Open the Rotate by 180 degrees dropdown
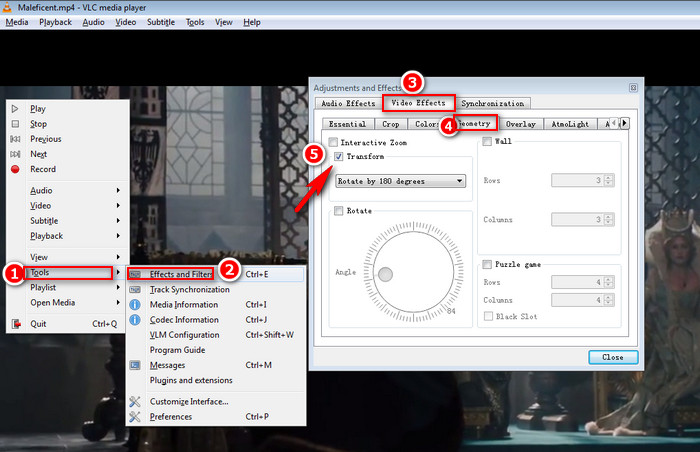The image size is (700, 452). coord(400,181)
